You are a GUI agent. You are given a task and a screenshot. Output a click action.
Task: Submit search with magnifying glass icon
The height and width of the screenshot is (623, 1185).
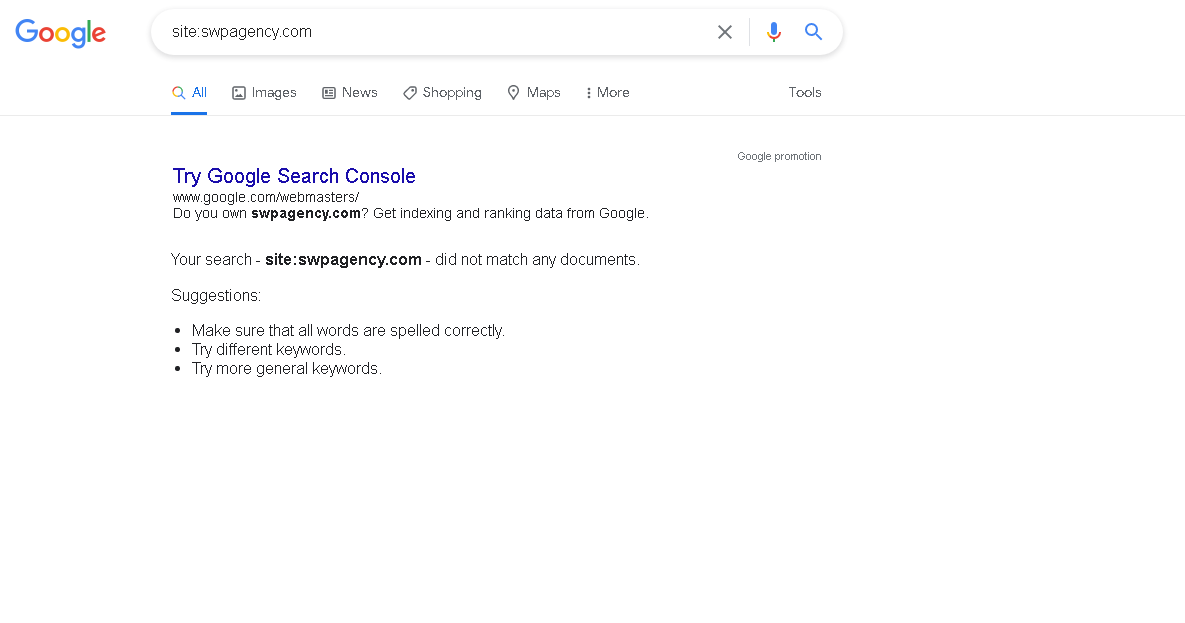[813, 32]
